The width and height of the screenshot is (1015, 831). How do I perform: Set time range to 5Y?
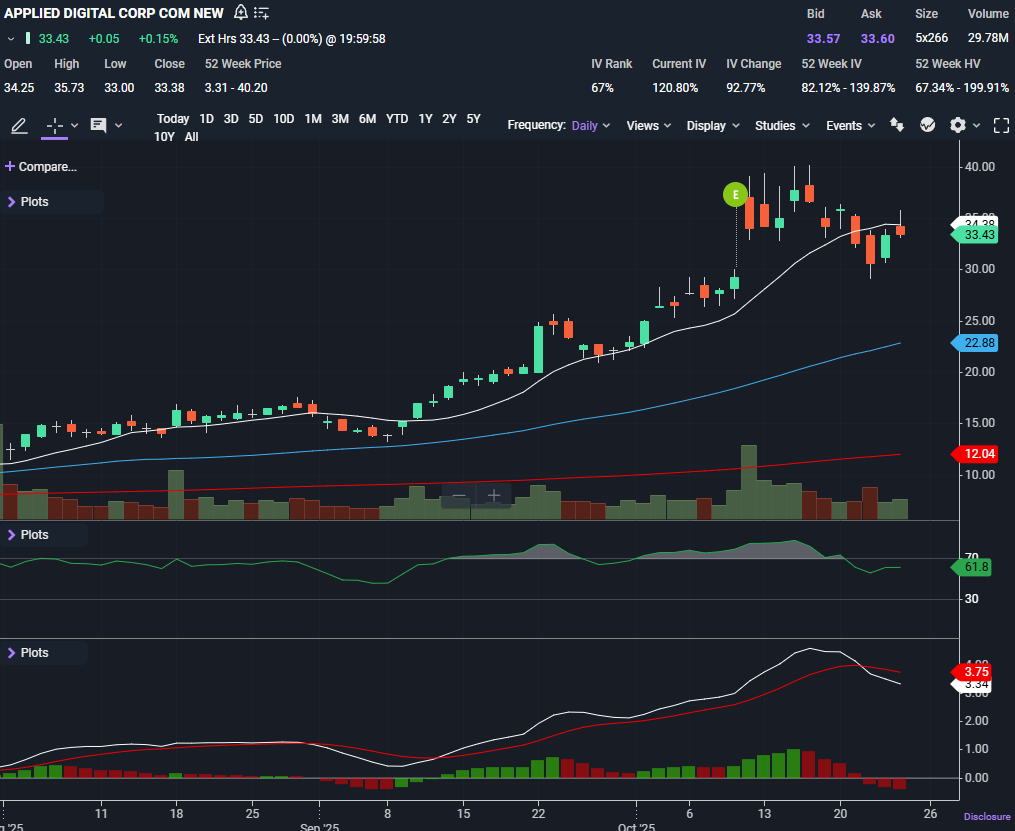pos(474,118)
